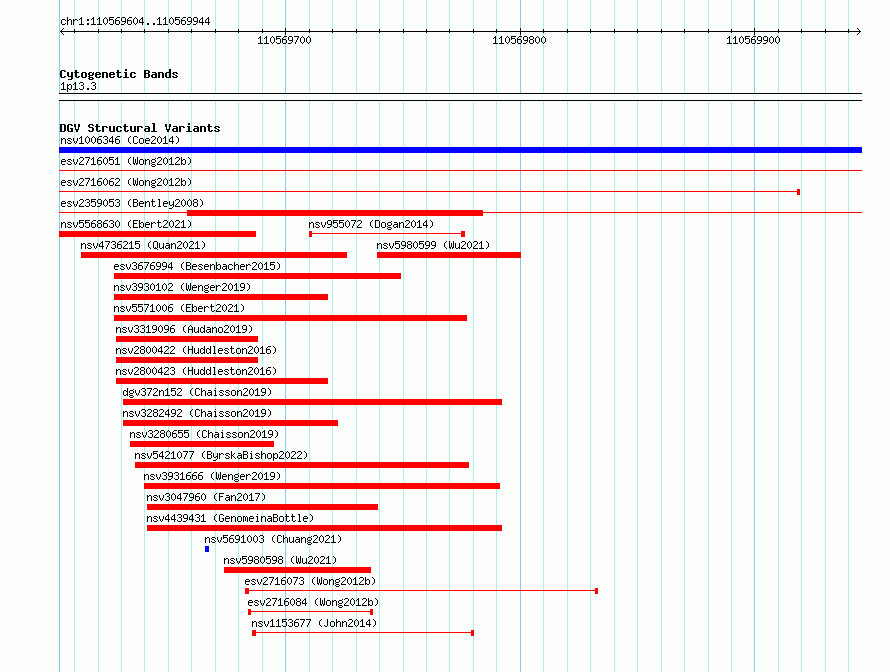Click the nsv3280655 red bar

click(202, 444)
